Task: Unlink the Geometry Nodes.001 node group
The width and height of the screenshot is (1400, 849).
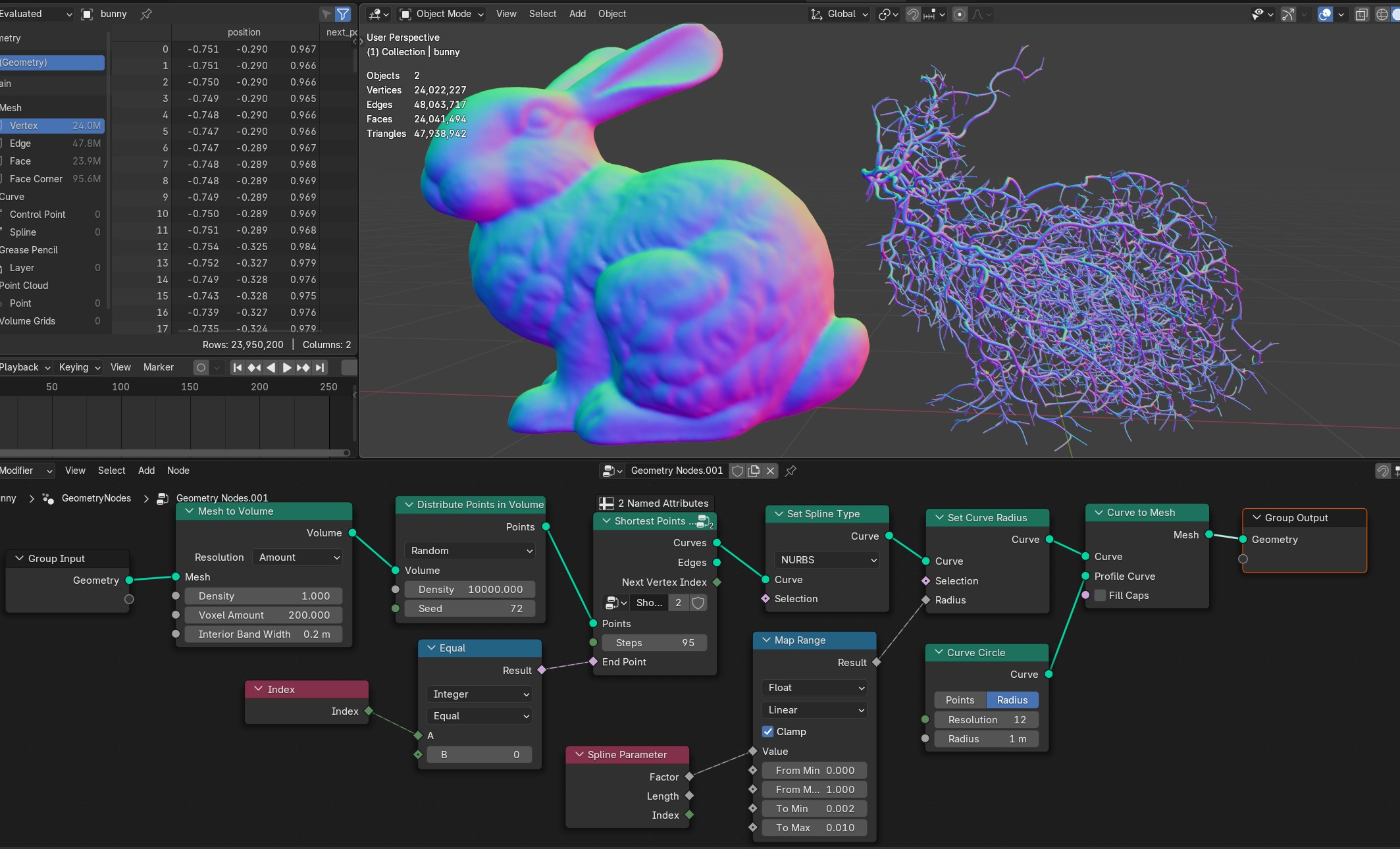Action: [x=770, y=471]
